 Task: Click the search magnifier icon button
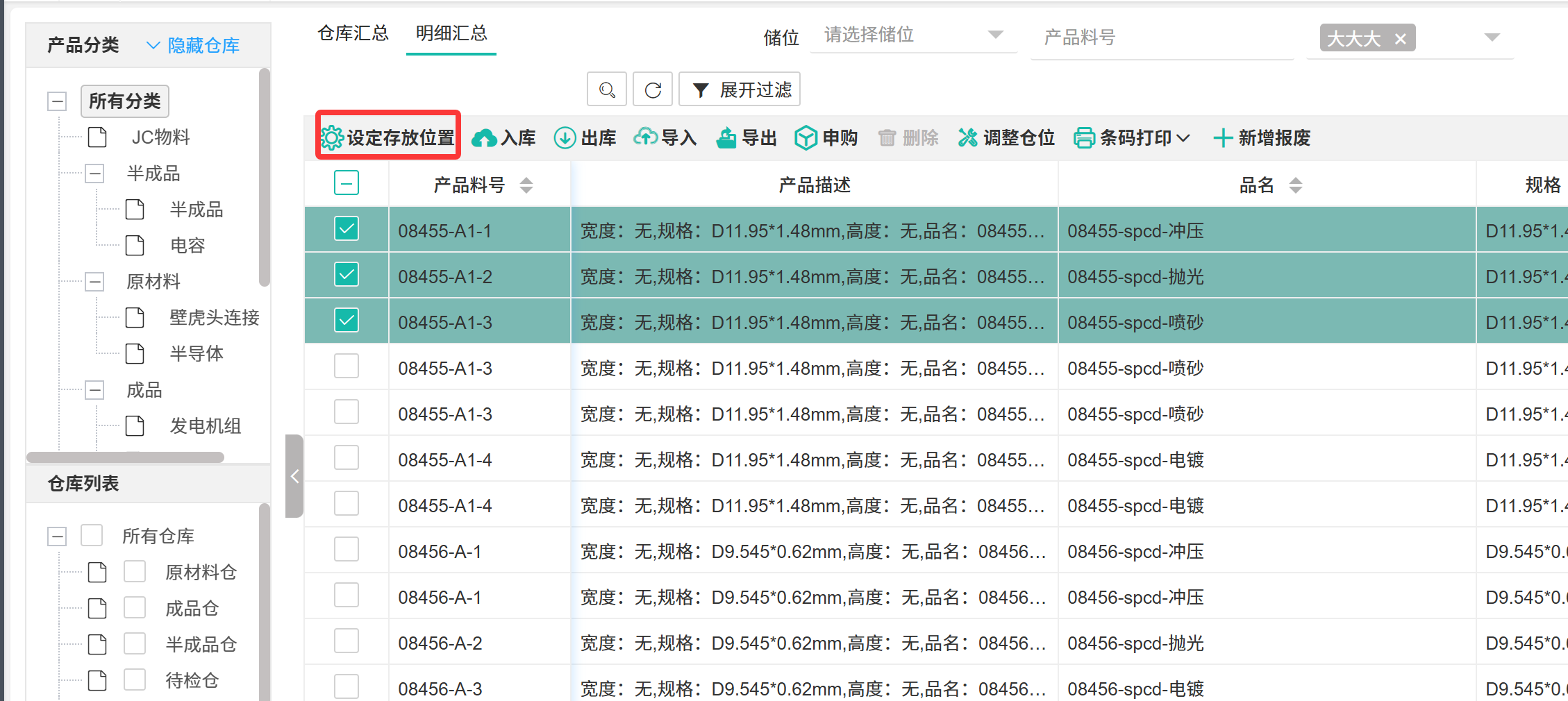click(x=606, y=90)
